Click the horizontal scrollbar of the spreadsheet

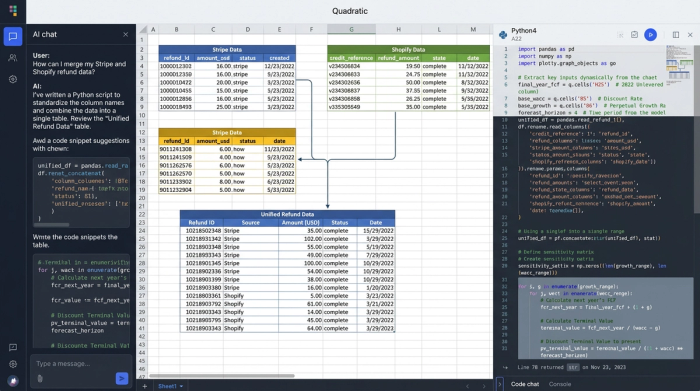pos(221,376)
